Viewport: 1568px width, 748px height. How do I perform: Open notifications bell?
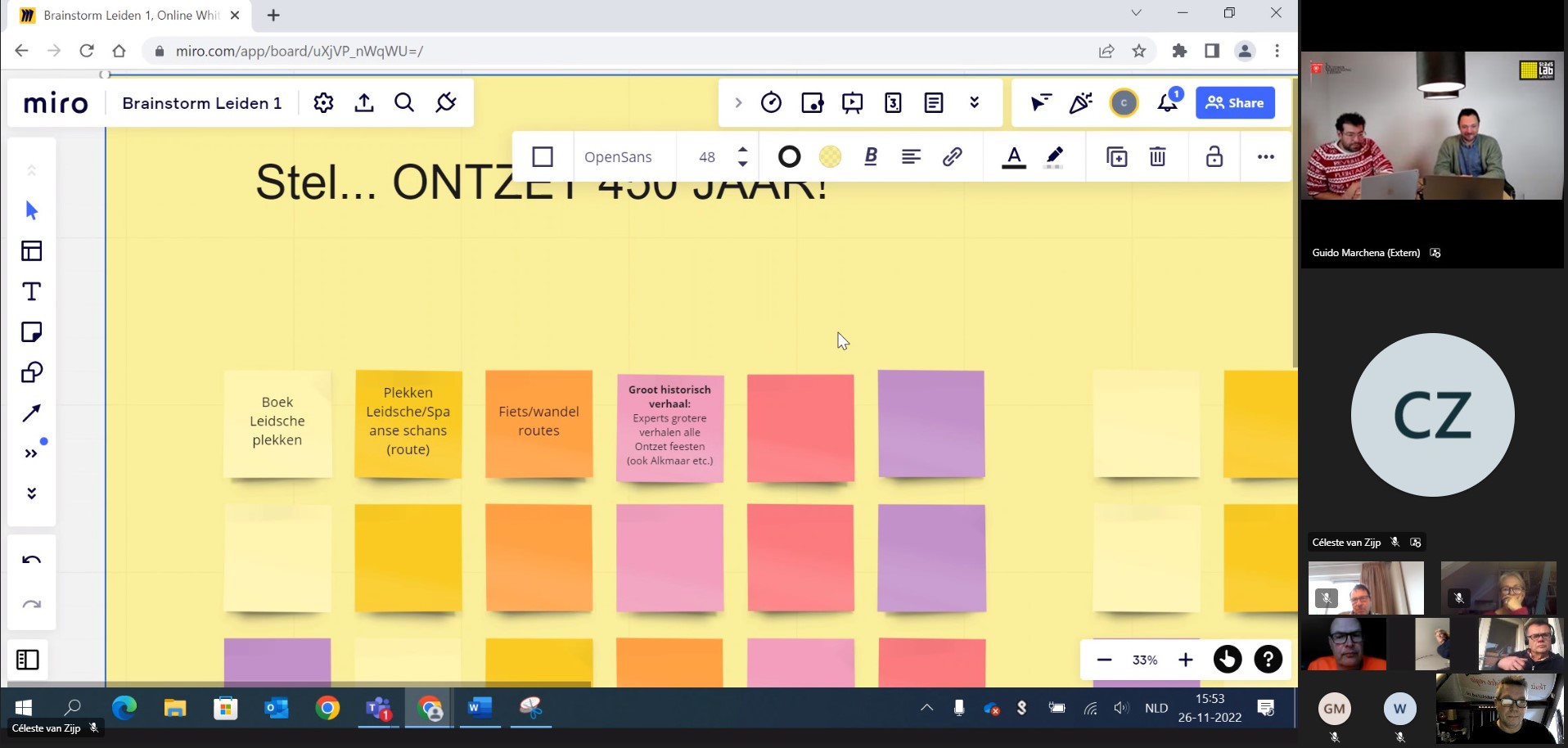click(x=1167, y=103)
